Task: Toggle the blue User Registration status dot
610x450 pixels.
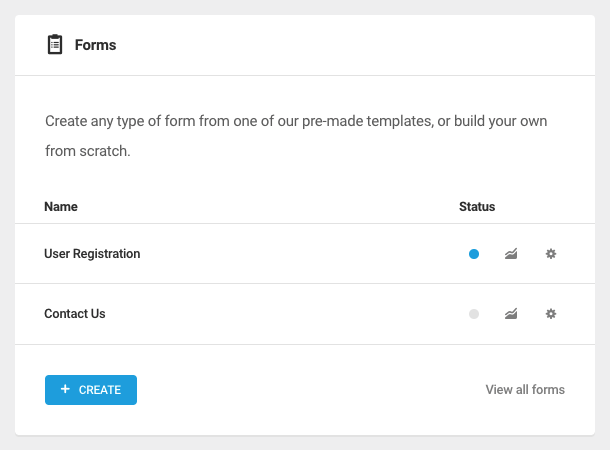Action: (x=474, y=254)
